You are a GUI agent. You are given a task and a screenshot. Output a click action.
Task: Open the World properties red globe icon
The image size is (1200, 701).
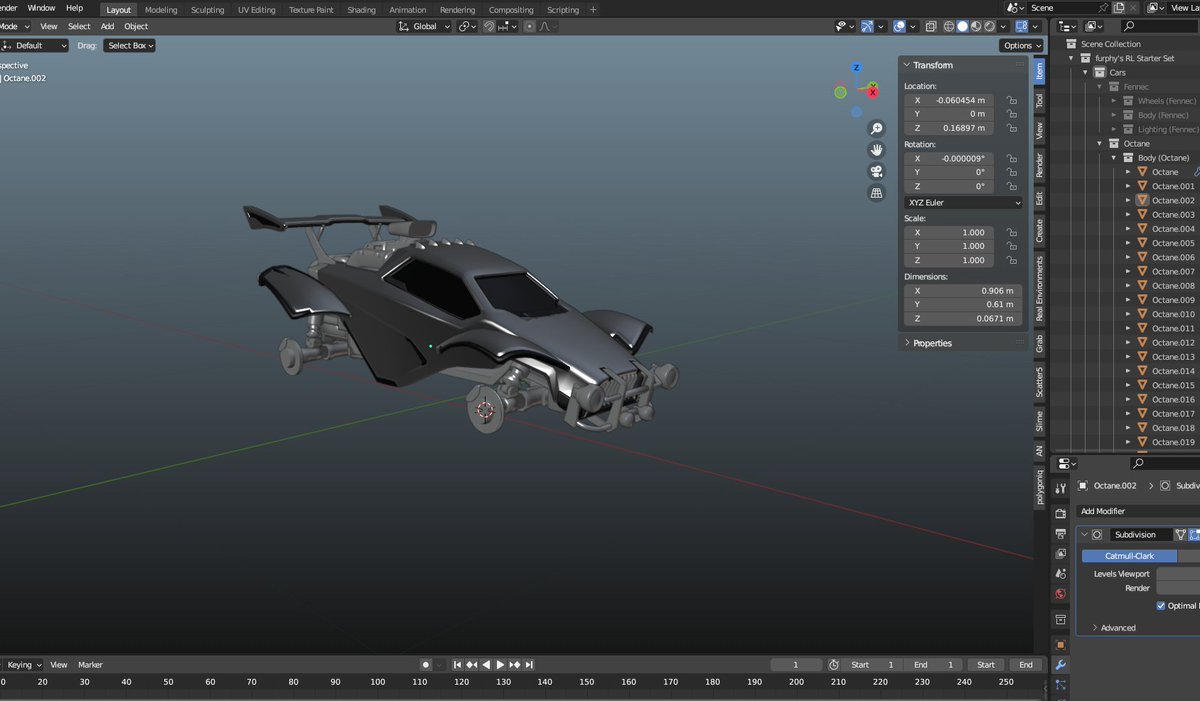tap(1061, 594)
